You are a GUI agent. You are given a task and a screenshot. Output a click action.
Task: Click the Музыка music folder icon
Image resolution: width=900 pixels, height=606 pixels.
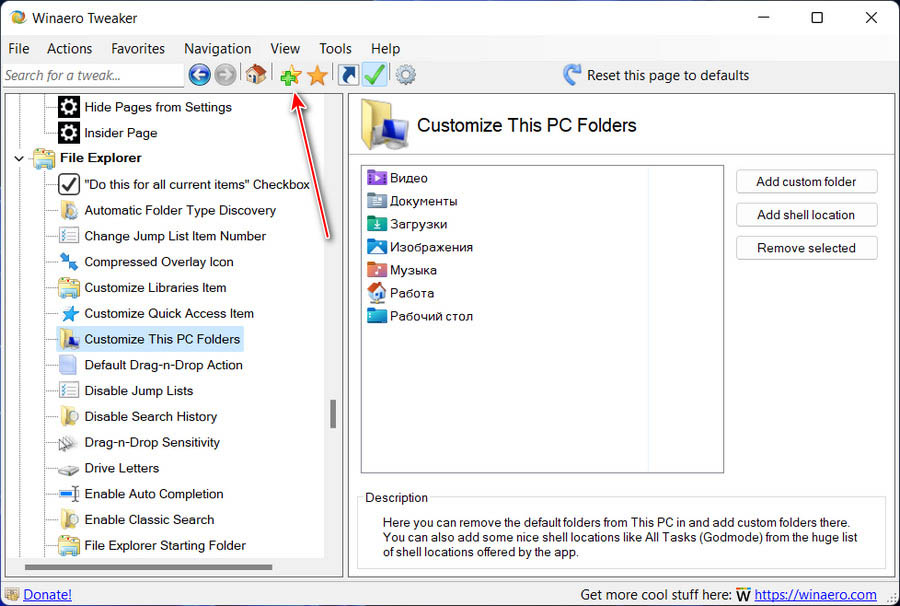(377, 270)
